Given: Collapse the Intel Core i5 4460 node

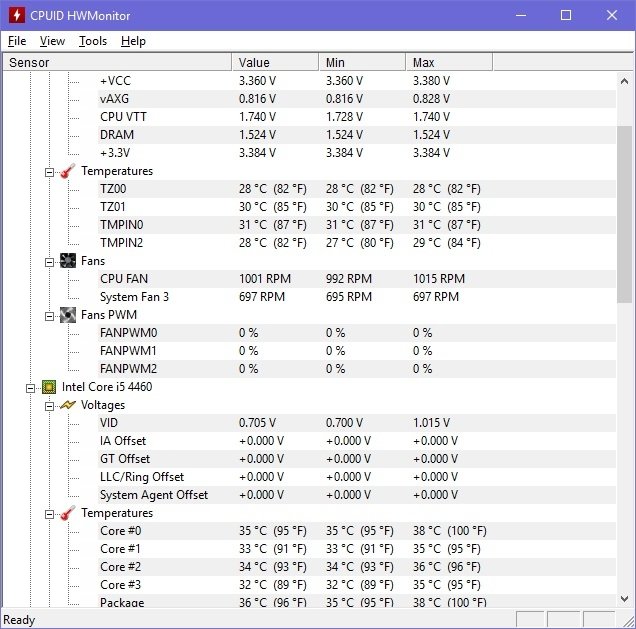Looking at the screenshot, I should [30, 387].
